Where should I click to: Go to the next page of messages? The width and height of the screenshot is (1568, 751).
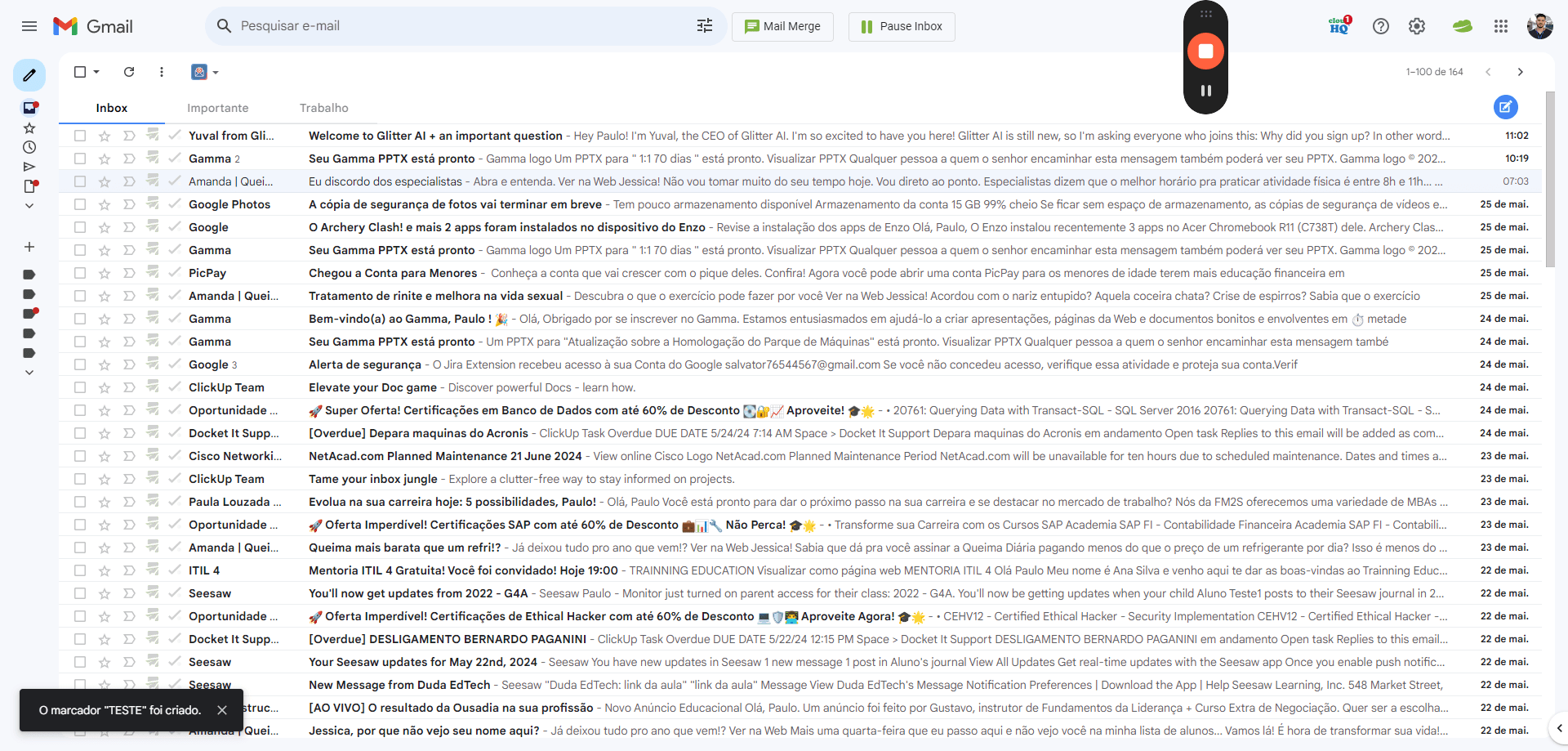pyautogui.click(x=1520, y=72)
